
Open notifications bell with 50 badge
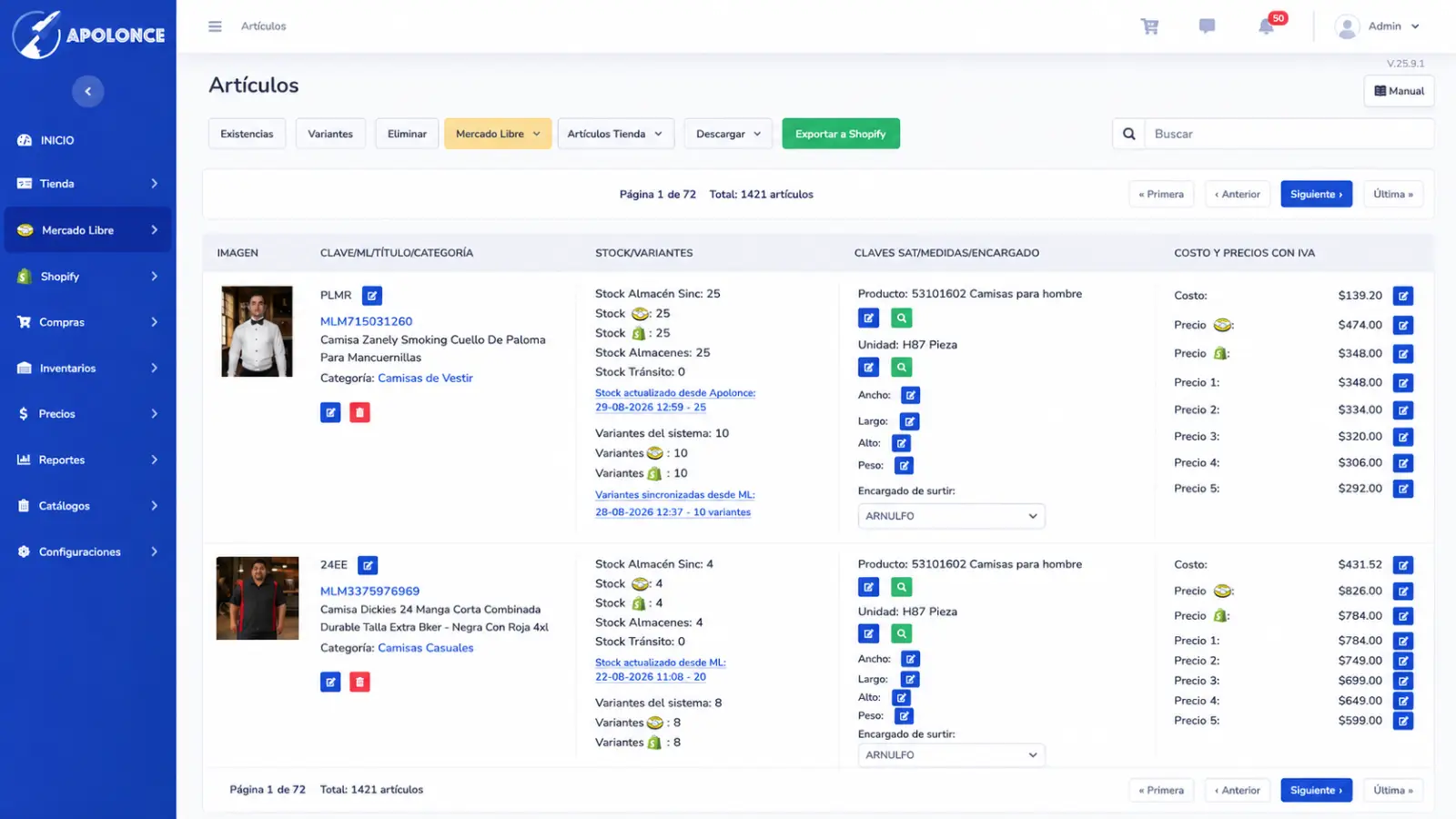point(1267,26)
